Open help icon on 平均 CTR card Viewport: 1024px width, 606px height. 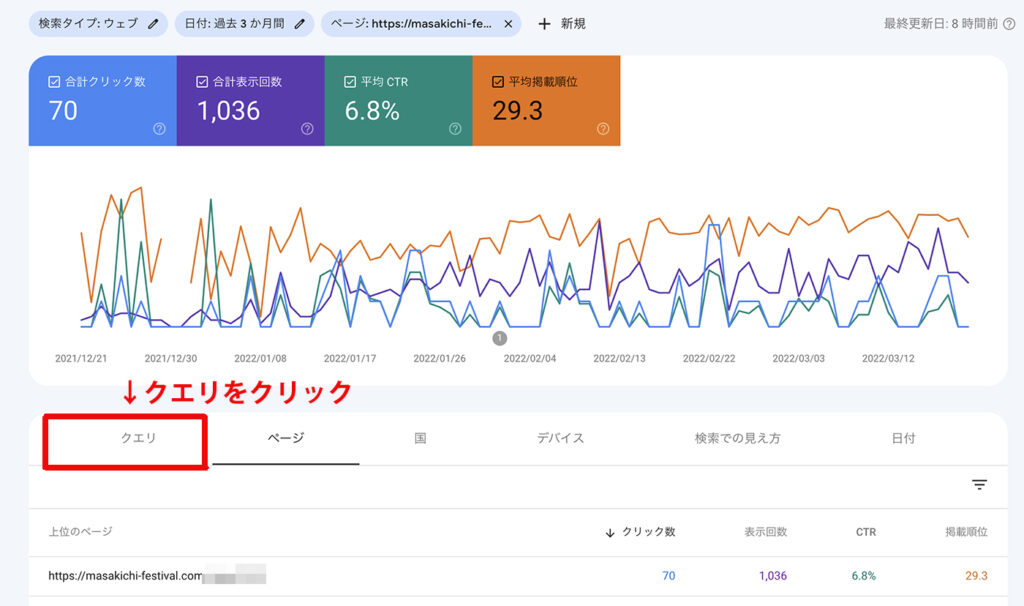click(x=455, y=129)
